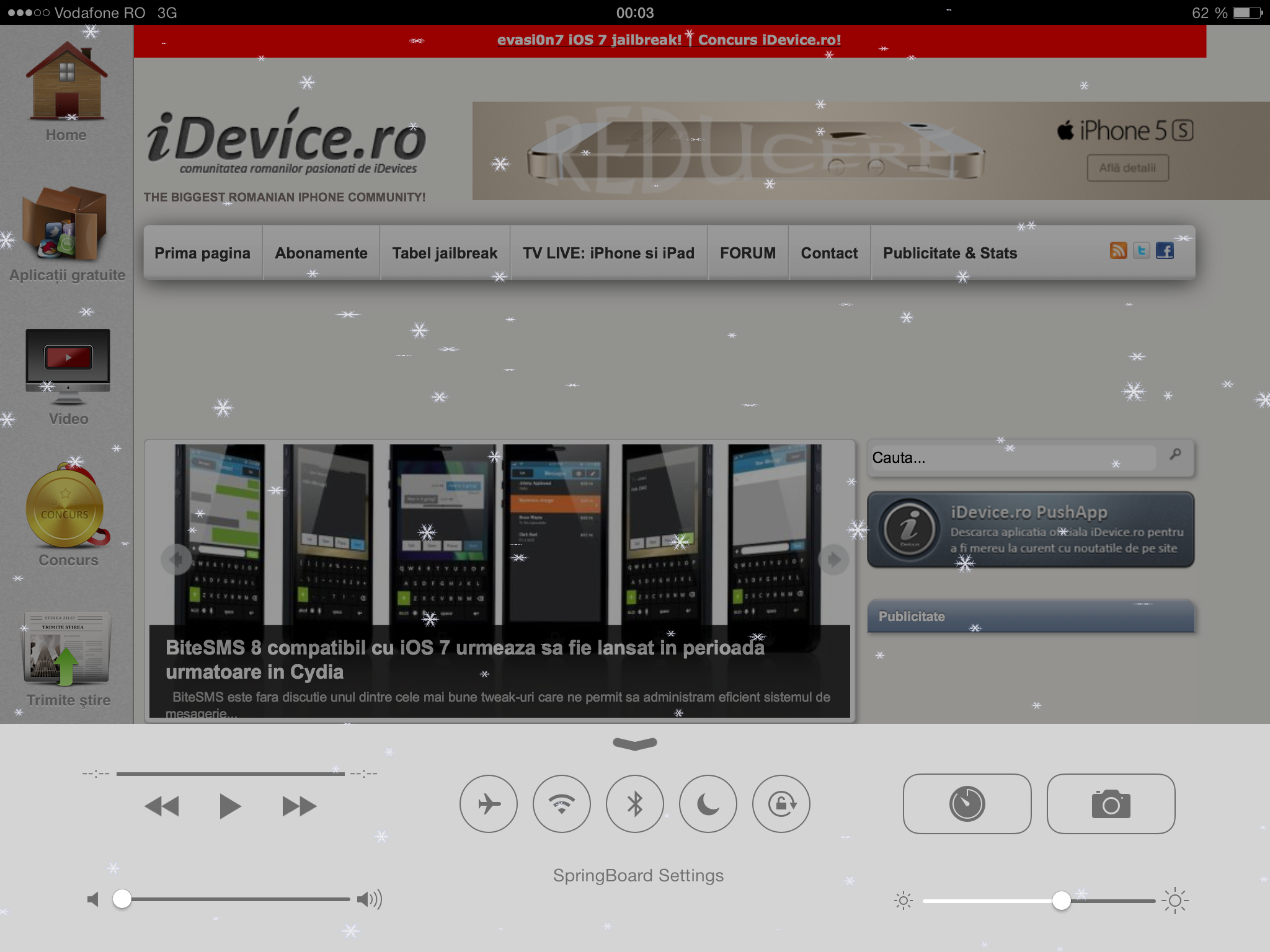Image resolution: width=1270 pixels, height=952 pixels.
Task: Click the Află detalii button
Action: (x=1127, y=168)
